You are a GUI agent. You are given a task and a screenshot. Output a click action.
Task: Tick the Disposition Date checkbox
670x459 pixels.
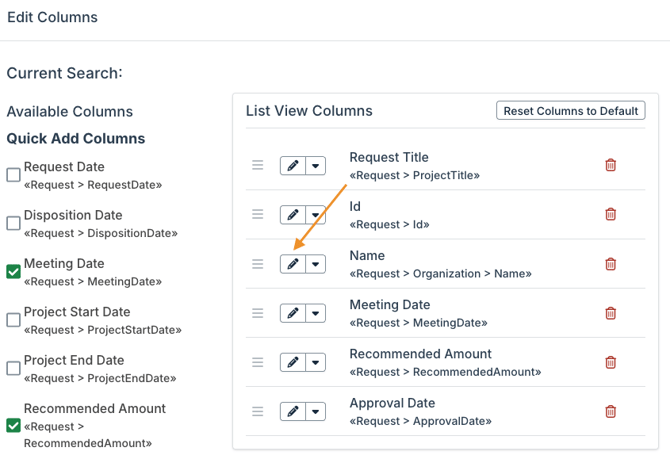14,223
